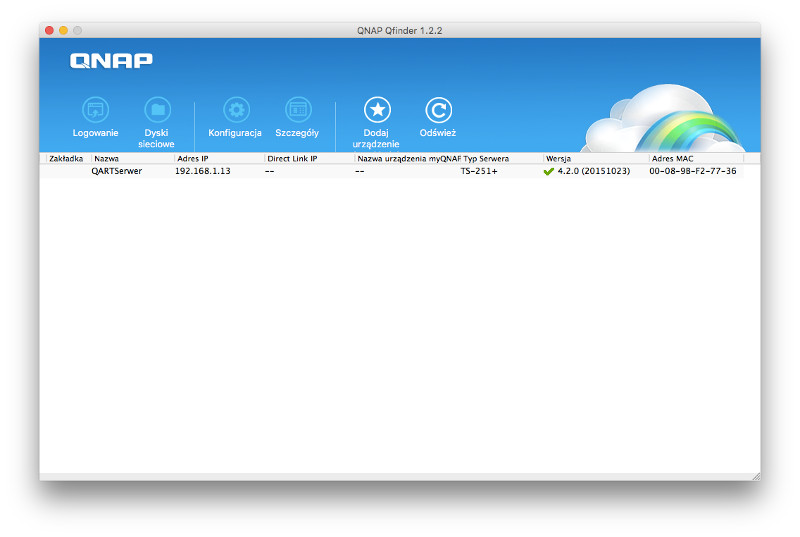Sort by Adres MAC column header
The height and width of the screenshot is (537, 800).
click(x=696, y=159)
